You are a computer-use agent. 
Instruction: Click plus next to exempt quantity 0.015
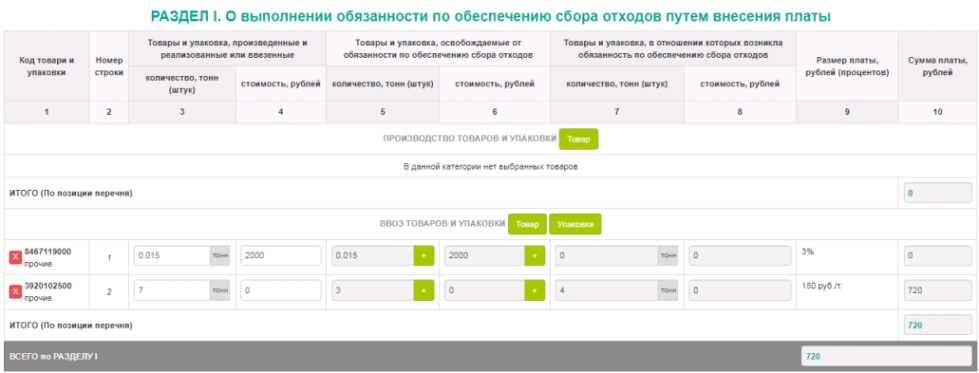click(x=423, y=256)
